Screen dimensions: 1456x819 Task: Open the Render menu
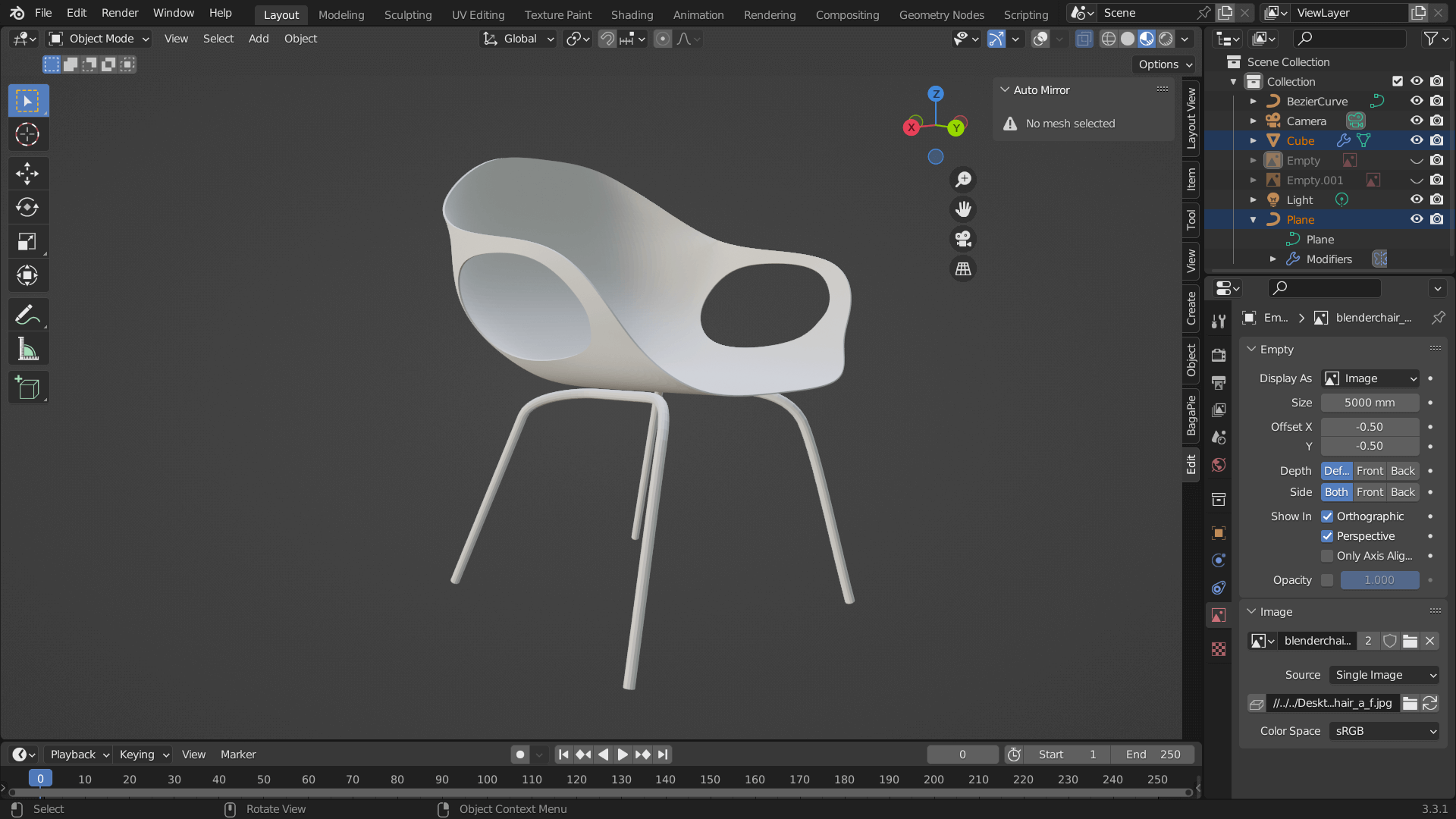pos(120,13)
